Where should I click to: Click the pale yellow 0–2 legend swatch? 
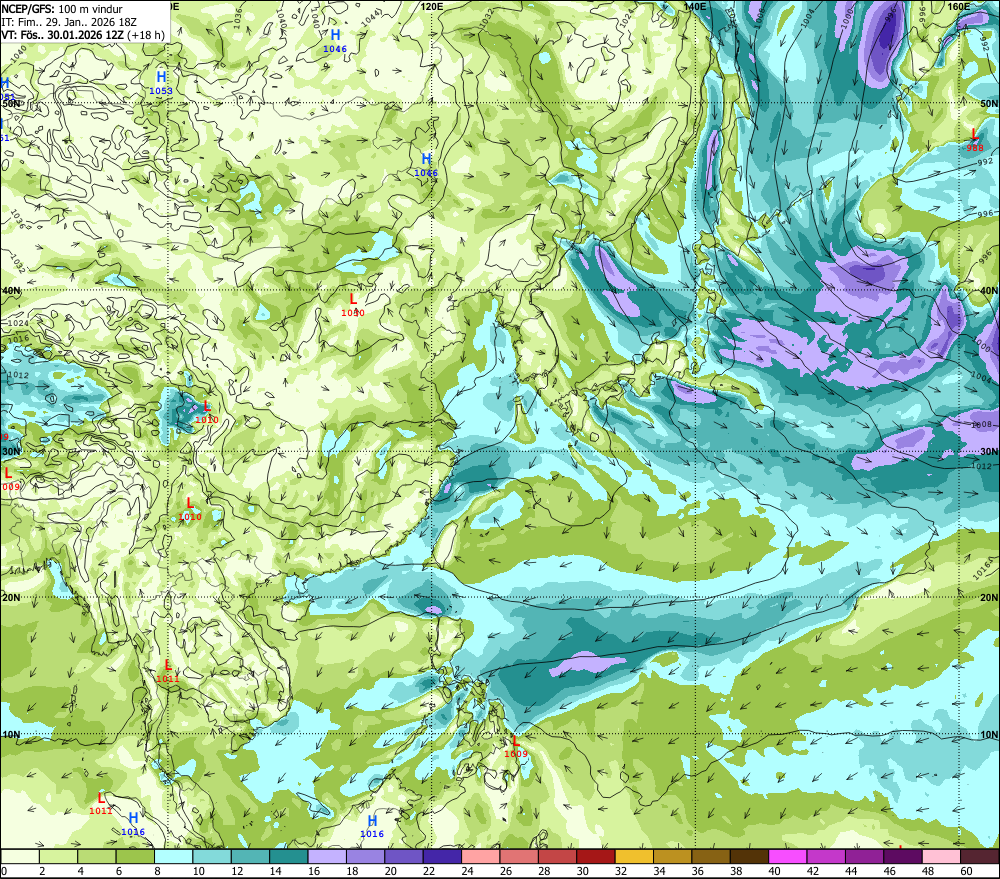(20, 856)
